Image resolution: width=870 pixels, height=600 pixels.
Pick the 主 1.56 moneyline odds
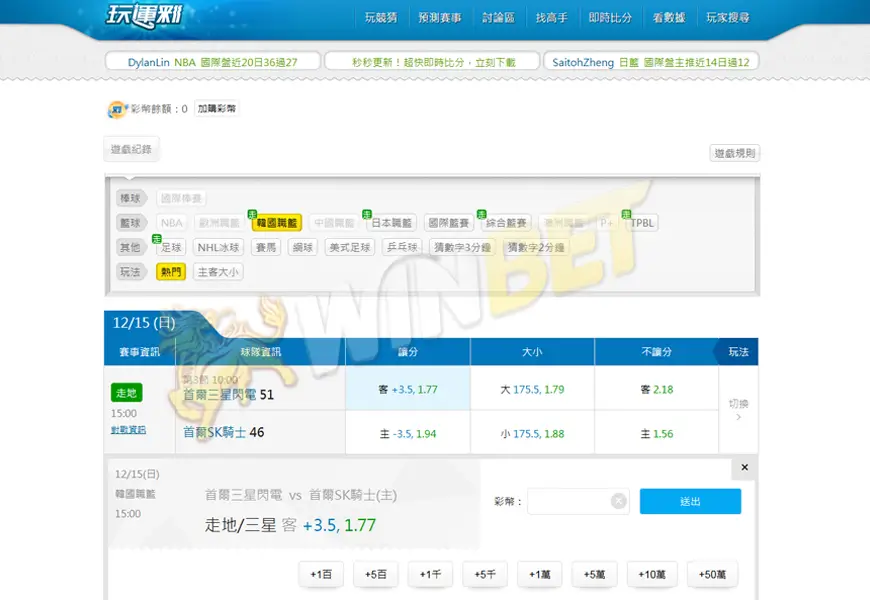coord(656,433)
